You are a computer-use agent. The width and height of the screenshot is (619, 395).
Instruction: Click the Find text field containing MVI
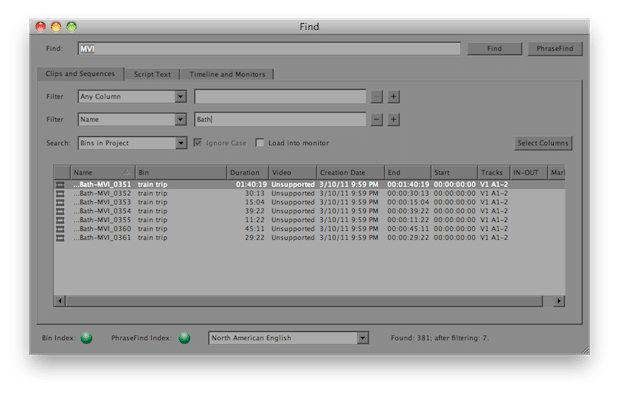269,49
